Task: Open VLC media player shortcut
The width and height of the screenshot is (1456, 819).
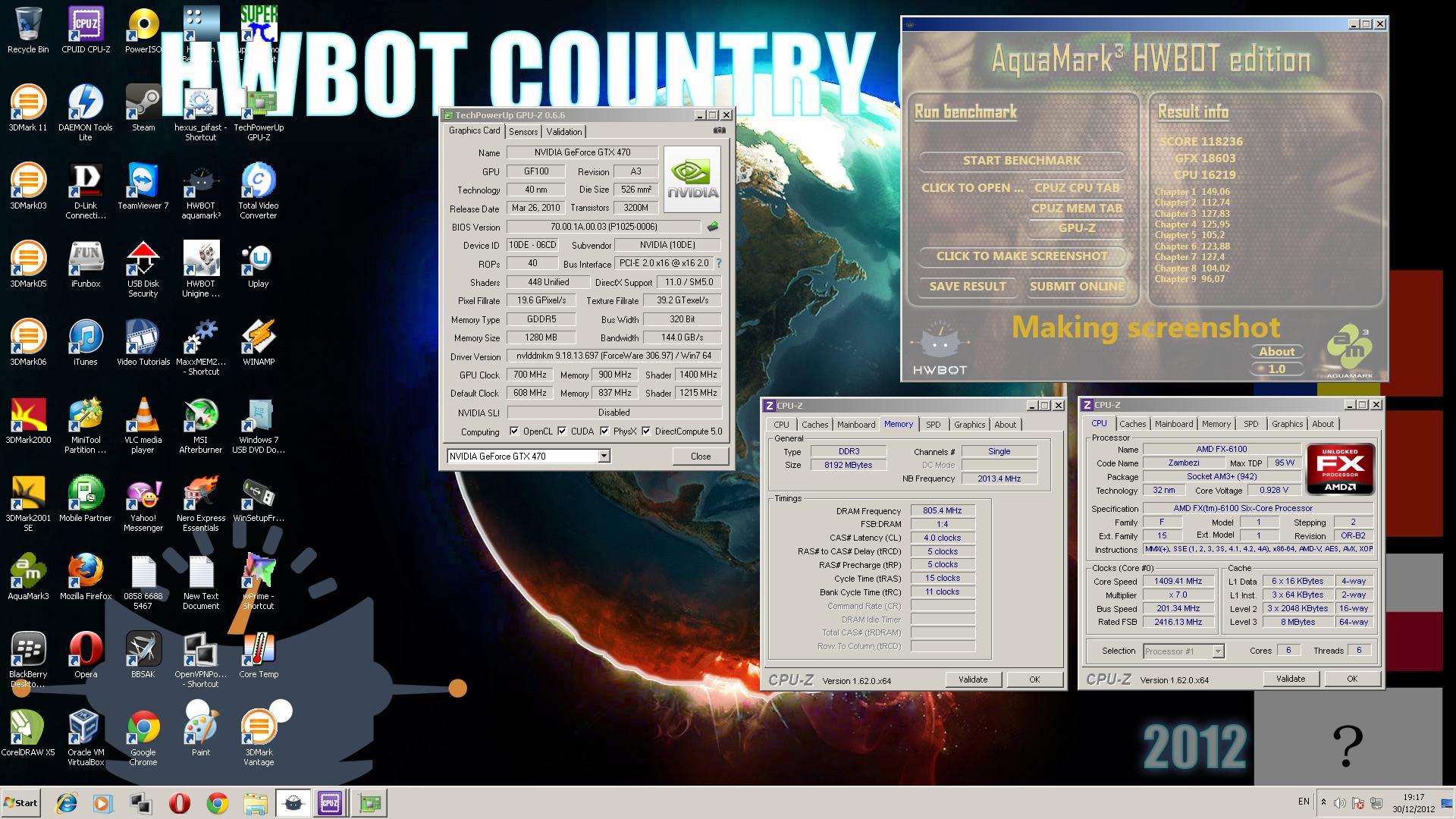Action: coord(143,425)
